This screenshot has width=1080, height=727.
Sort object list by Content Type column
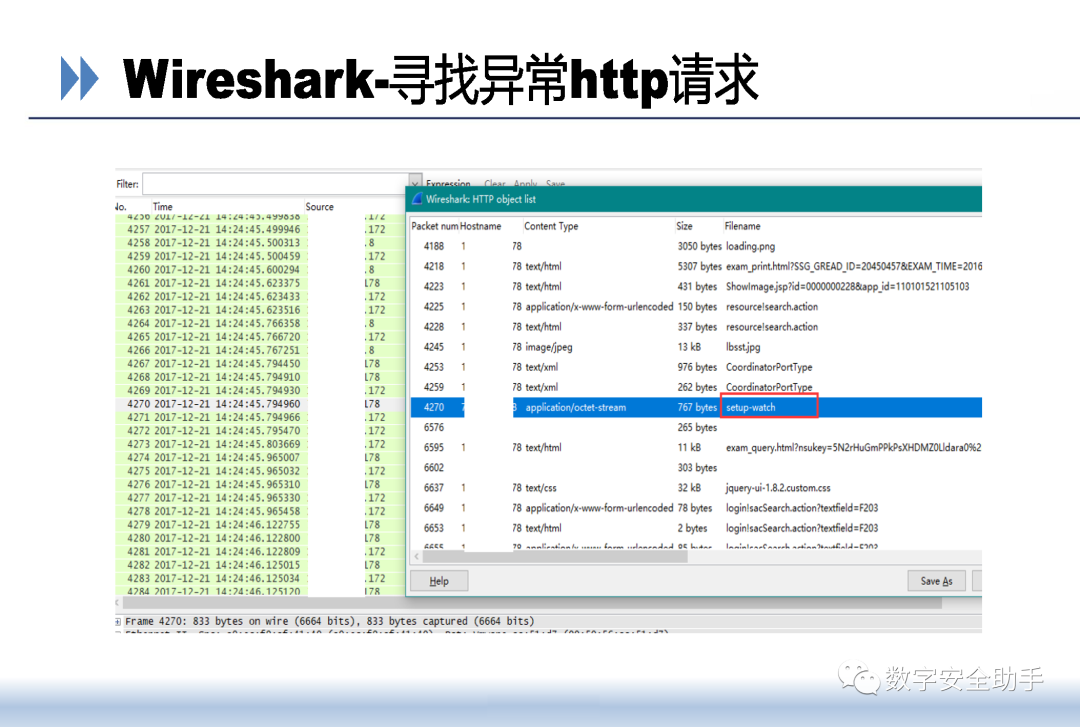(x=551, y=226)
